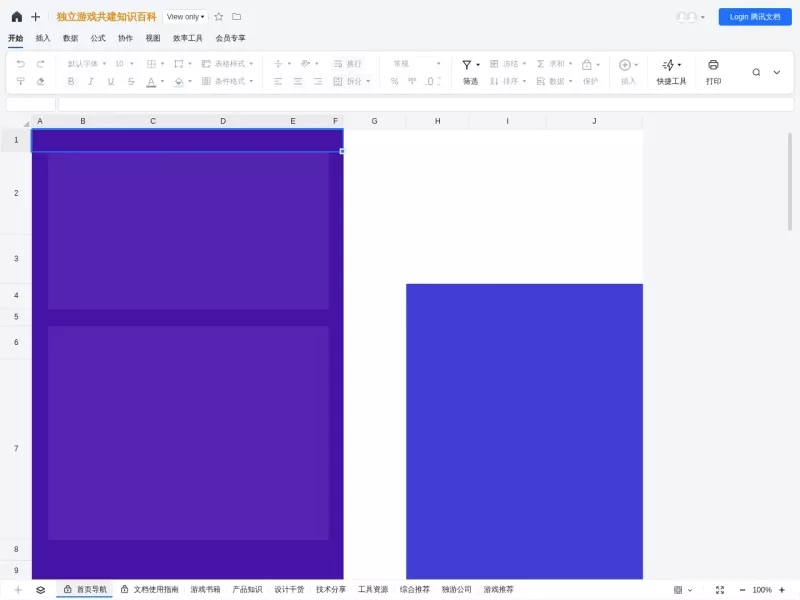Open the print tool (打印)
The width and height of the screenshot is (800, 600).
pyautogui.click(x=713, y=72)
